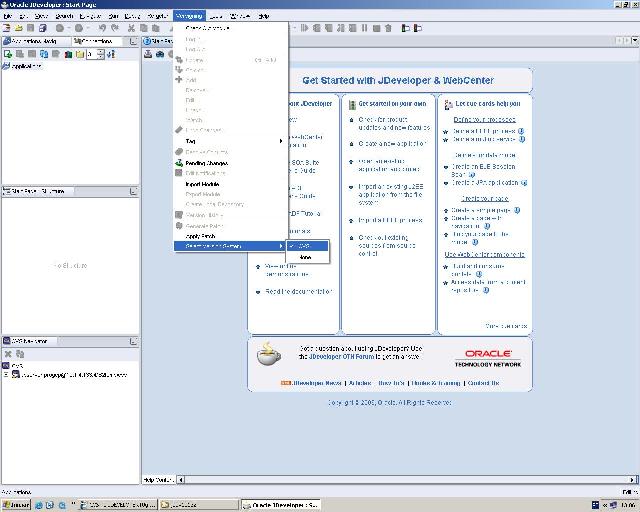This screenshot has height=512, width=640.
Task: Open the Forward button history dropdown arrow
Action: coord(88,28)
